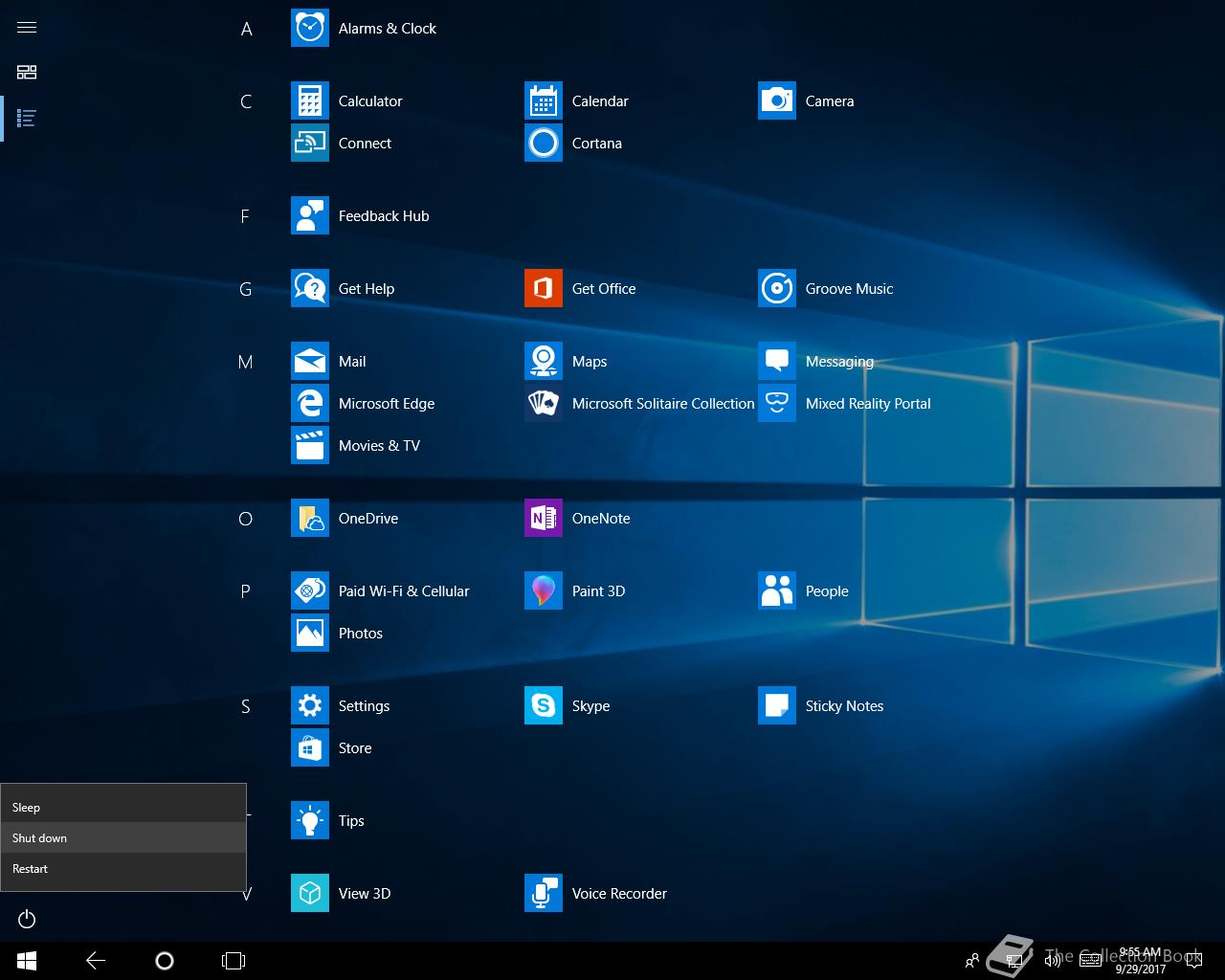Open Task View on the taskbar
Viewport: 1225px width, 980px height.
[x=234, y=960]
